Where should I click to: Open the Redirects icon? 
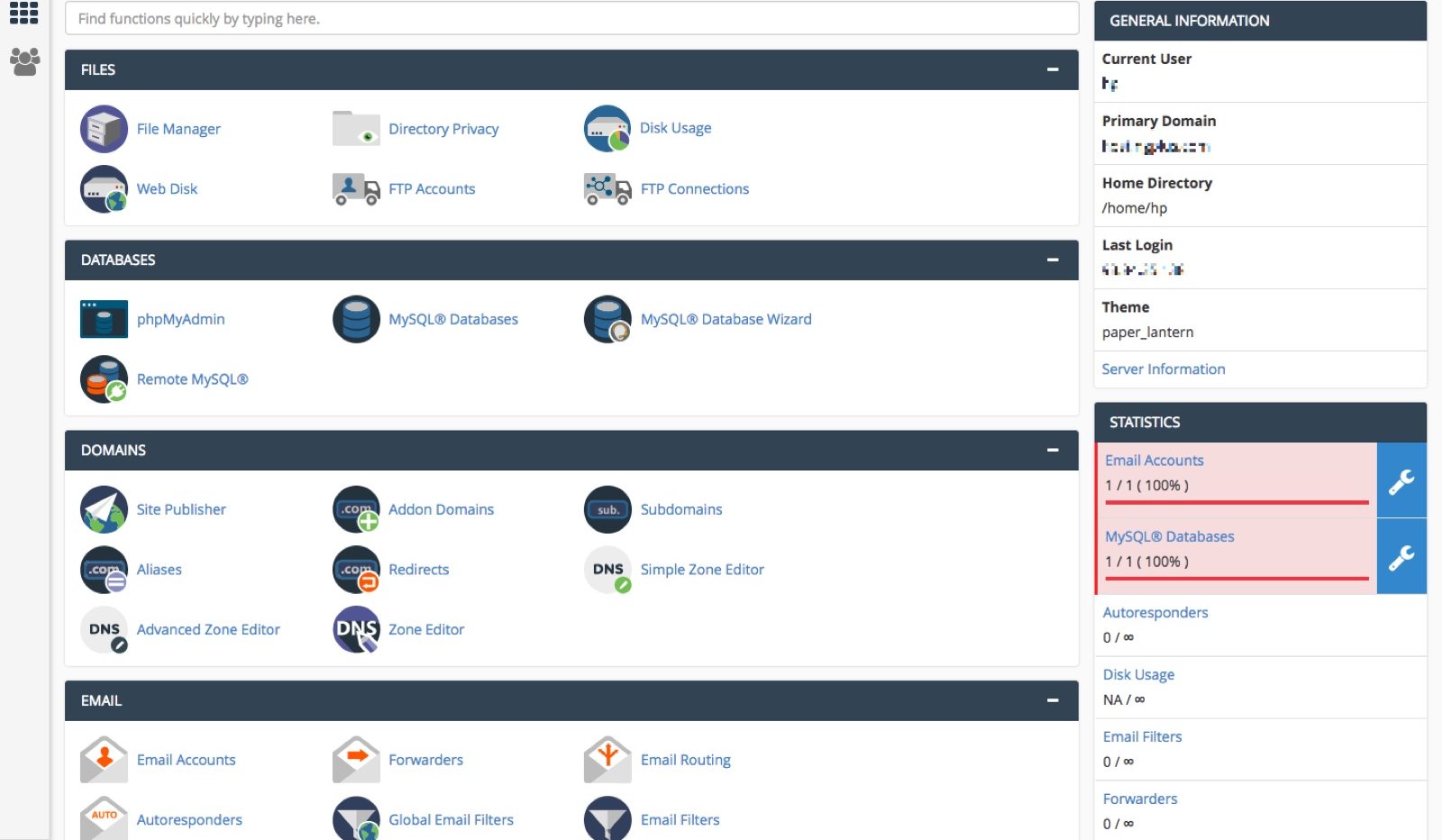point(356,570)
